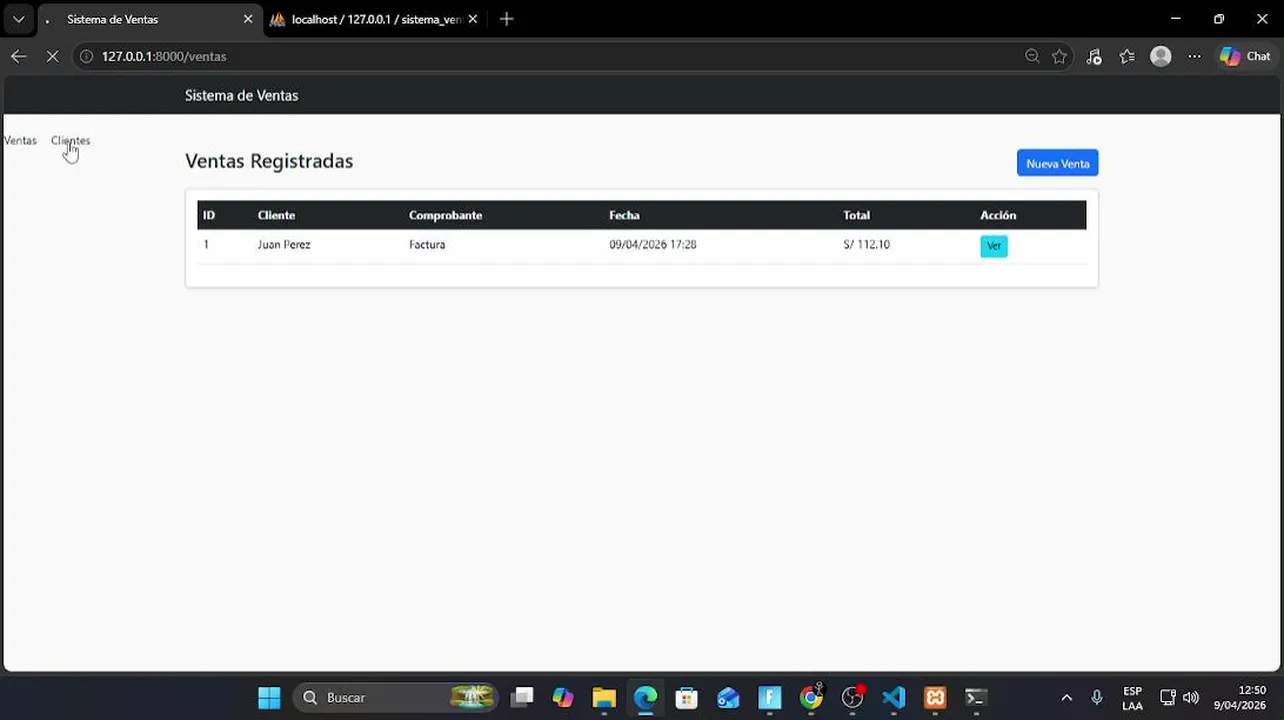Show hidden system tray icons
The width and height of the screenshot is (1284, 720).
pyautogui.click(x=1066, y=698)
